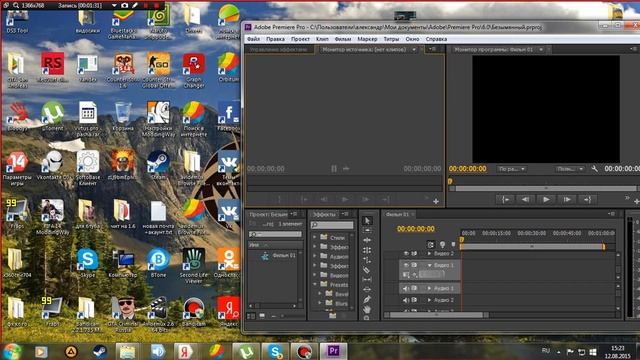
Task: Select the Rolling Edit tool
Action: click(x=367, y=250)
